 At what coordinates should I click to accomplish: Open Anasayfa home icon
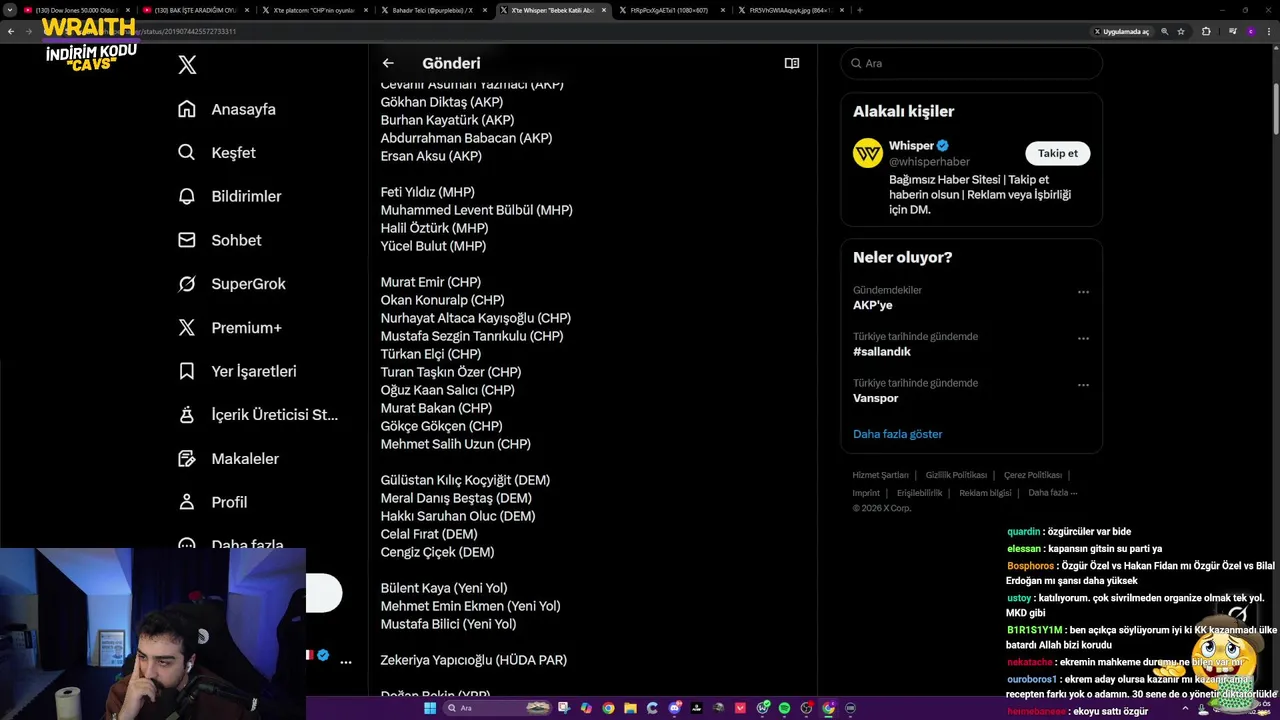[x=187, y=109]
